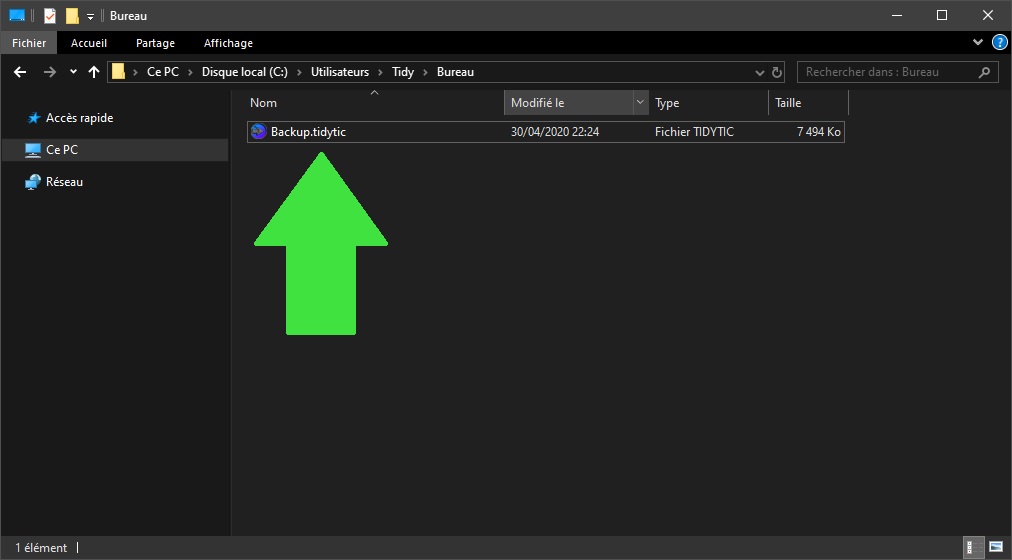Minimize the Bureau window
The height and width of the screenshot is (560, 1012).
click(896, 15)
